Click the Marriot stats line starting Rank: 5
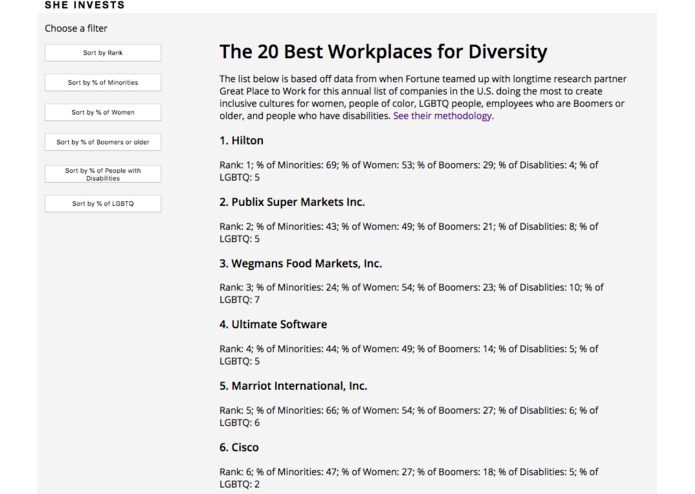 (x=409, y=416)
